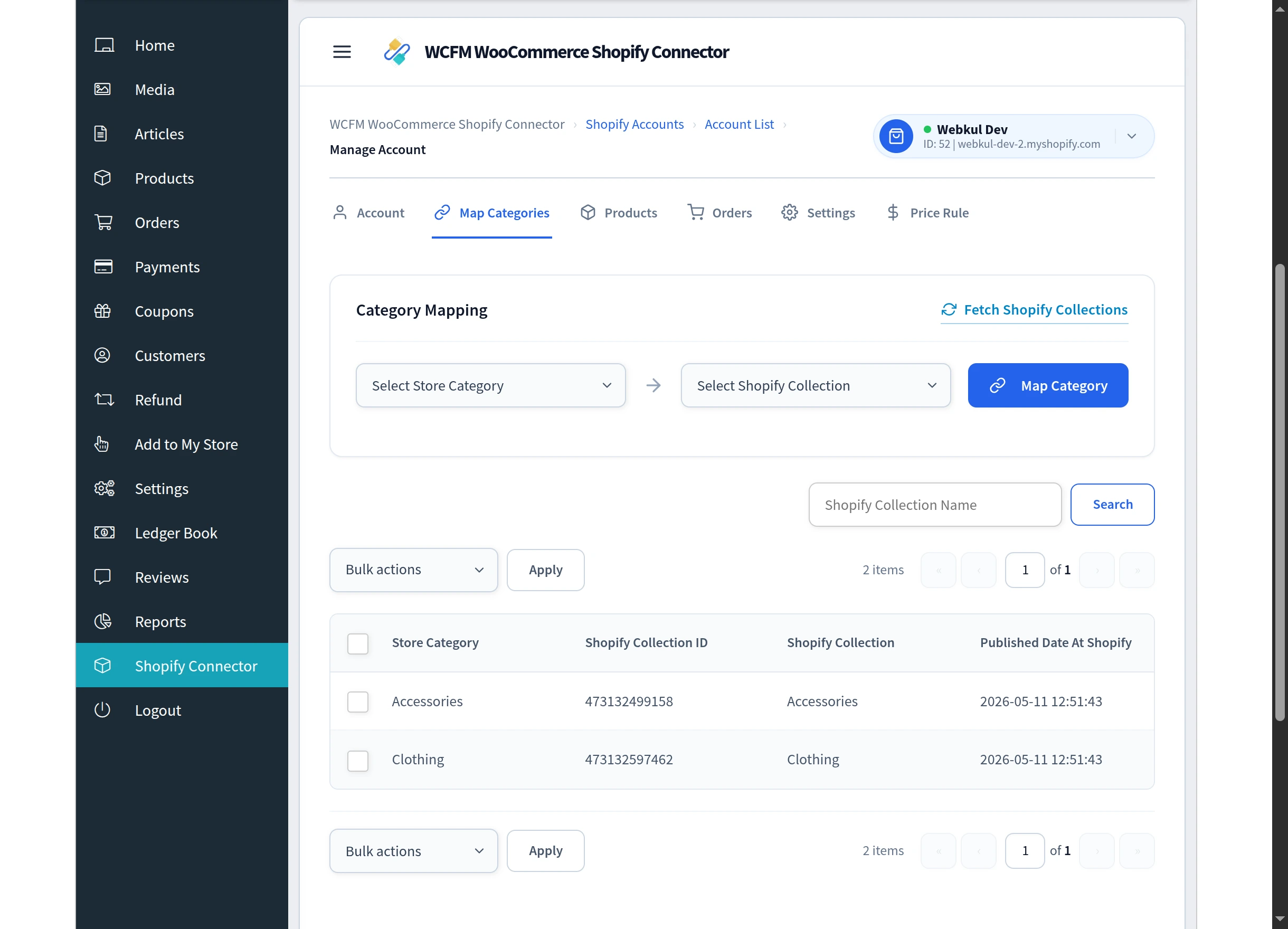Click the Home laptop icon in sidebar
This screenshot has width=1288, height=929.
coord(104,45)
